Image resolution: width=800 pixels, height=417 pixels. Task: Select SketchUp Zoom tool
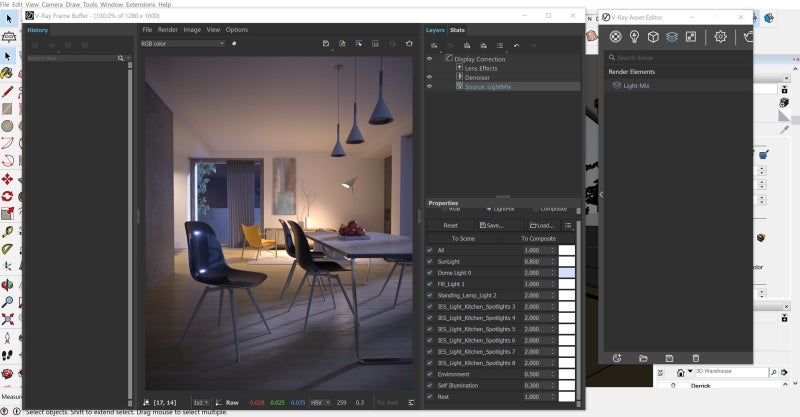(x=7, y=302)
